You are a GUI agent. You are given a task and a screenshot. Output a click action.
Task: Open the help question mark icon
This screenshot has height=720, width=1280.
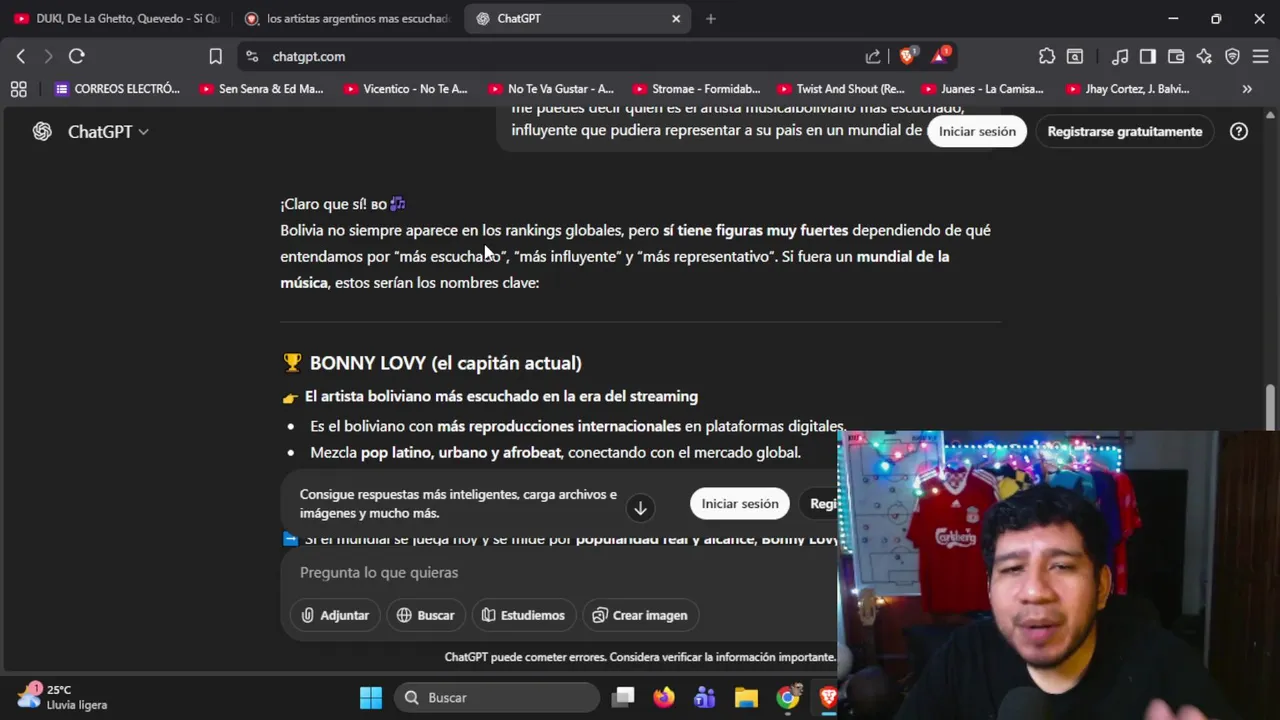pos(1239,131)
